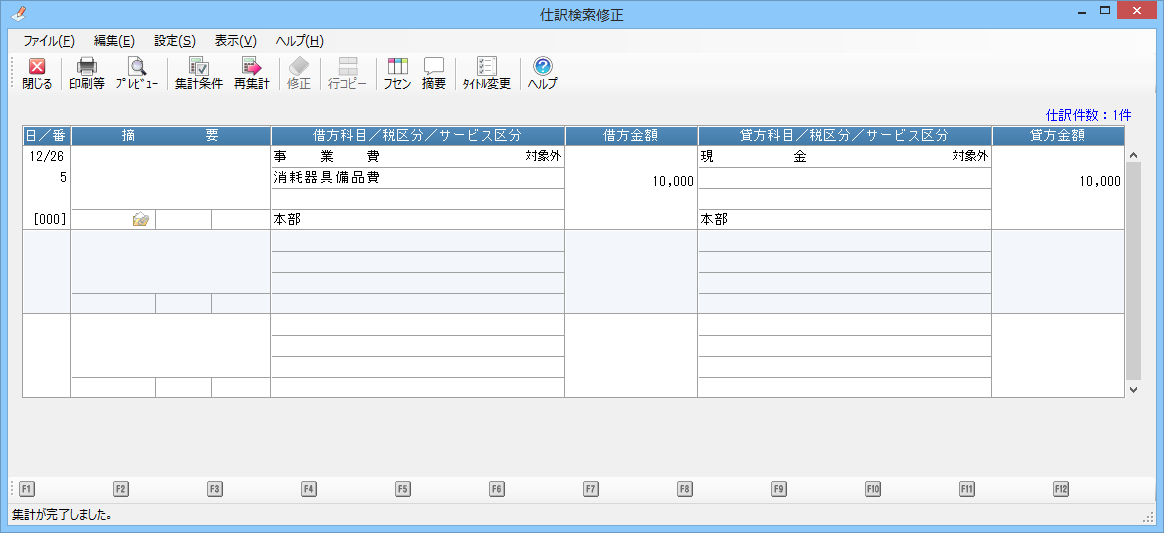Select the 現金 credit account cell
1164x533 pixels.
click(x=843, y=157)
